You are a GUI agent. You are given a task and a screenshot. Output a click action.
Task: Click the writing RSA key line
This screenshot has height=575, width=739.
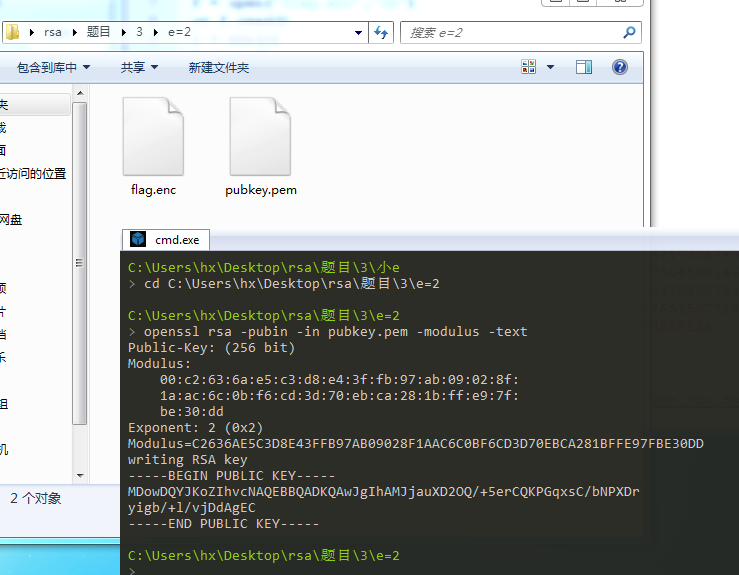click(188, 460)
